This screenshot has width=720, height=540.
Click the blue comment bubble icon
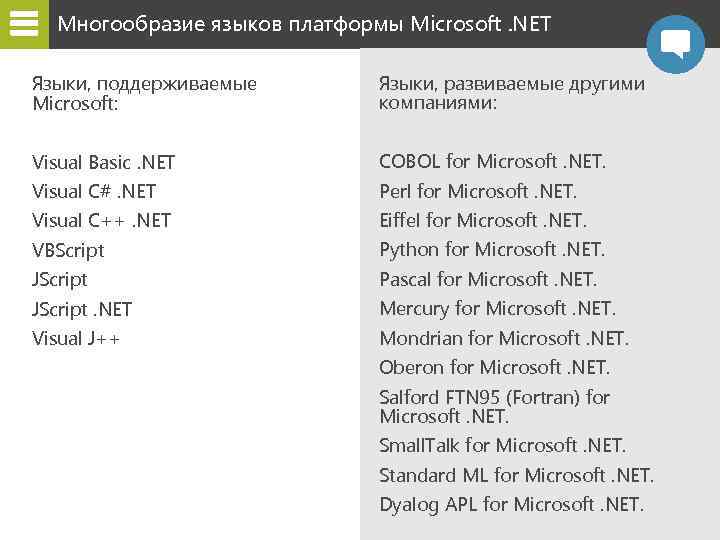[x=676, y=44]
